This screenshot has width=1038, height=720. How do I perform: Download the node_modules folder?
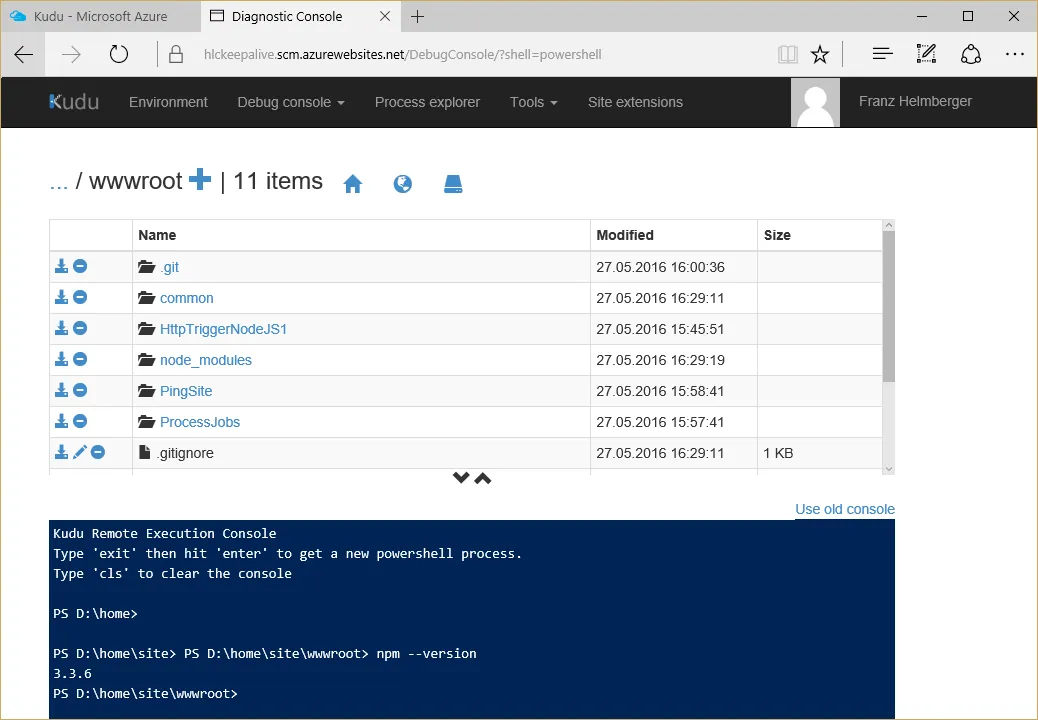click(60, 359)
